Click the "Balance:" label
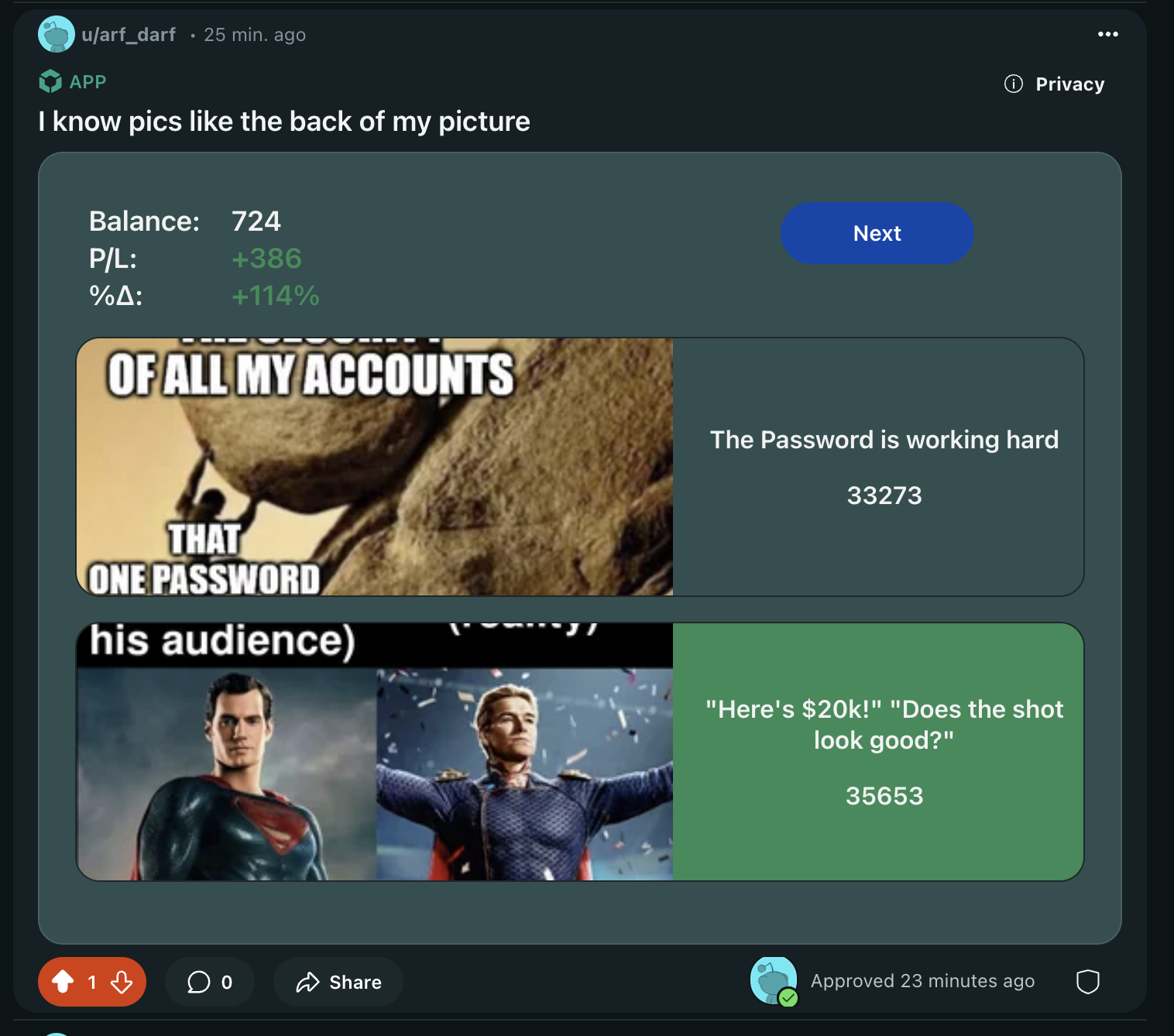1174x1036 pixels. click(144, 221)
